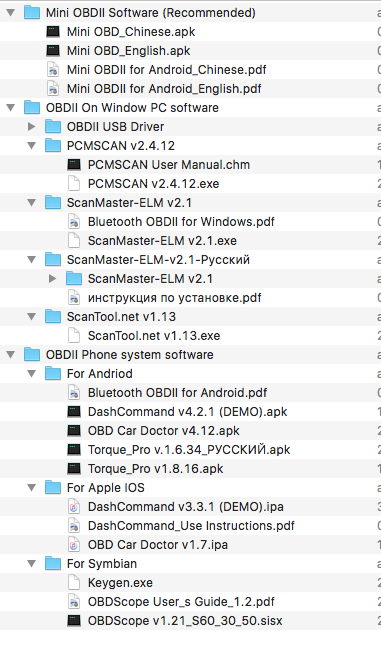Click the PCMSCAN User Manual.chm icon
The height and width of the screenshot is (645, 381).
coord(74,165)
